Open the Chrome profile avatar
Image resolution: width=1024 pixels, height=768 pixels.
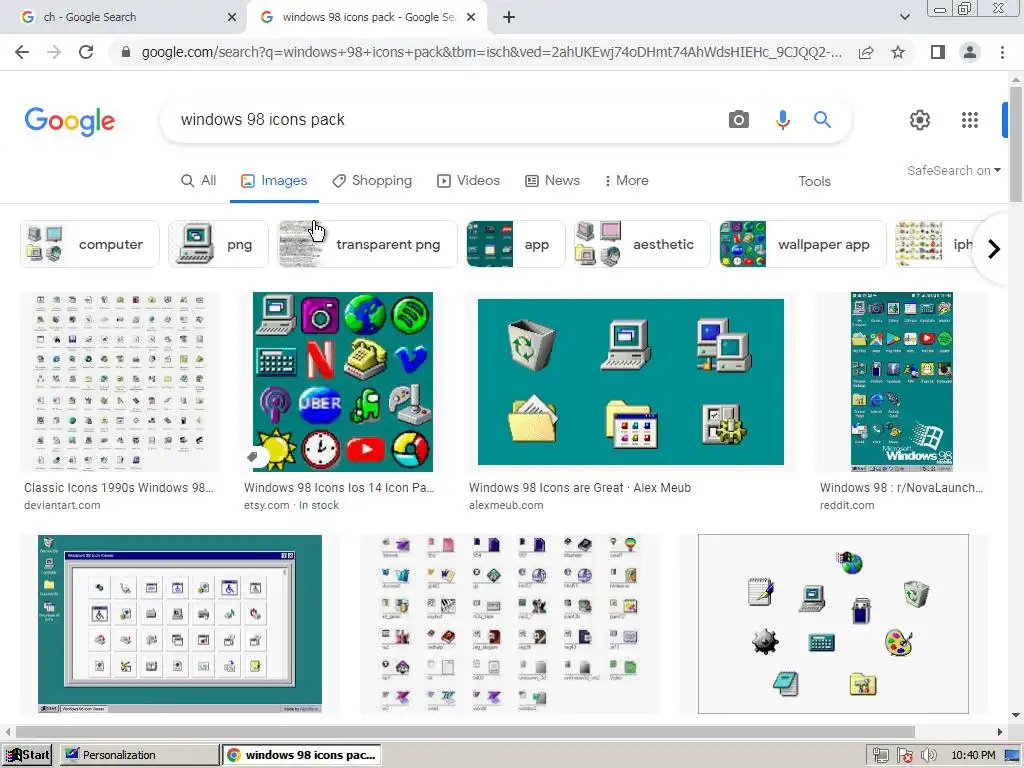click(970, 52)
